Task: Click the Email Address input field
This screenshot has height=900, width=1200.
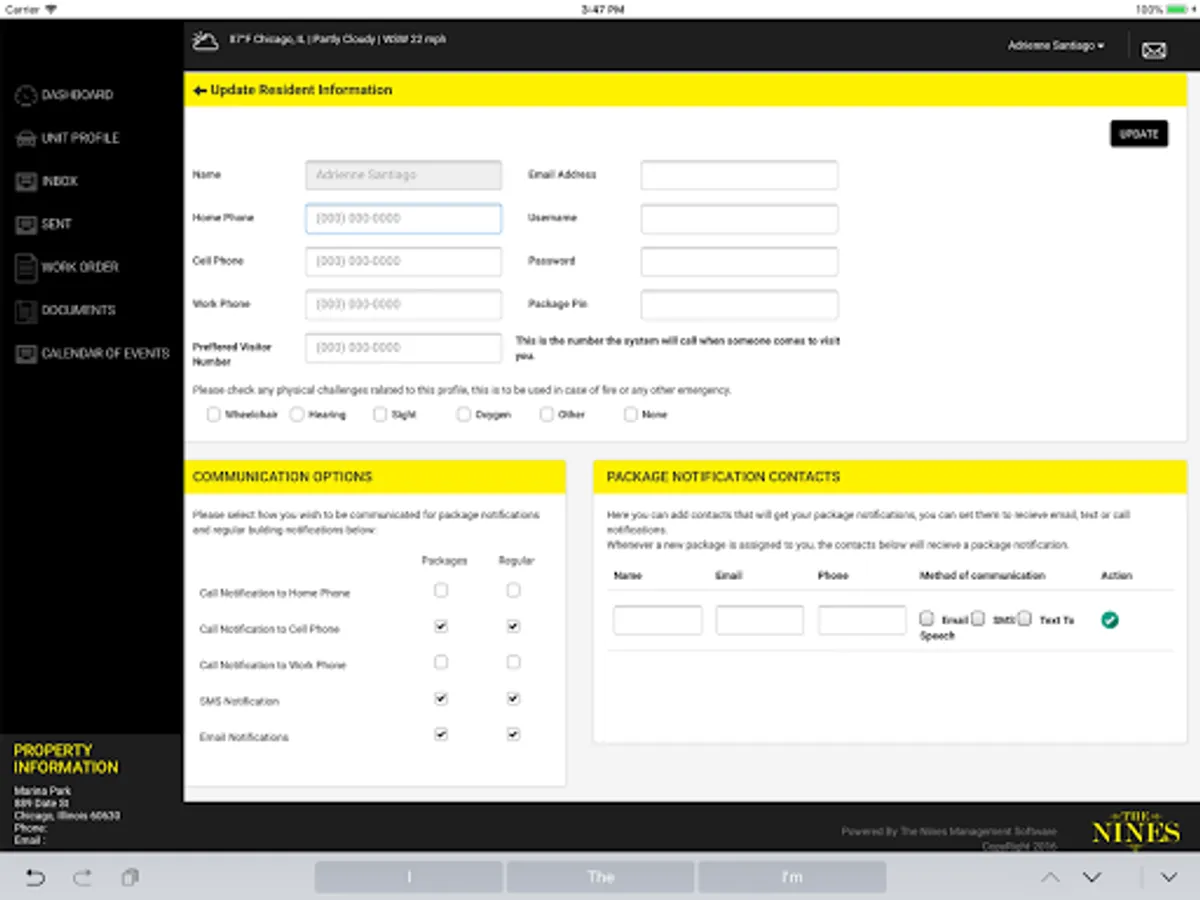Action: [739, 175]
